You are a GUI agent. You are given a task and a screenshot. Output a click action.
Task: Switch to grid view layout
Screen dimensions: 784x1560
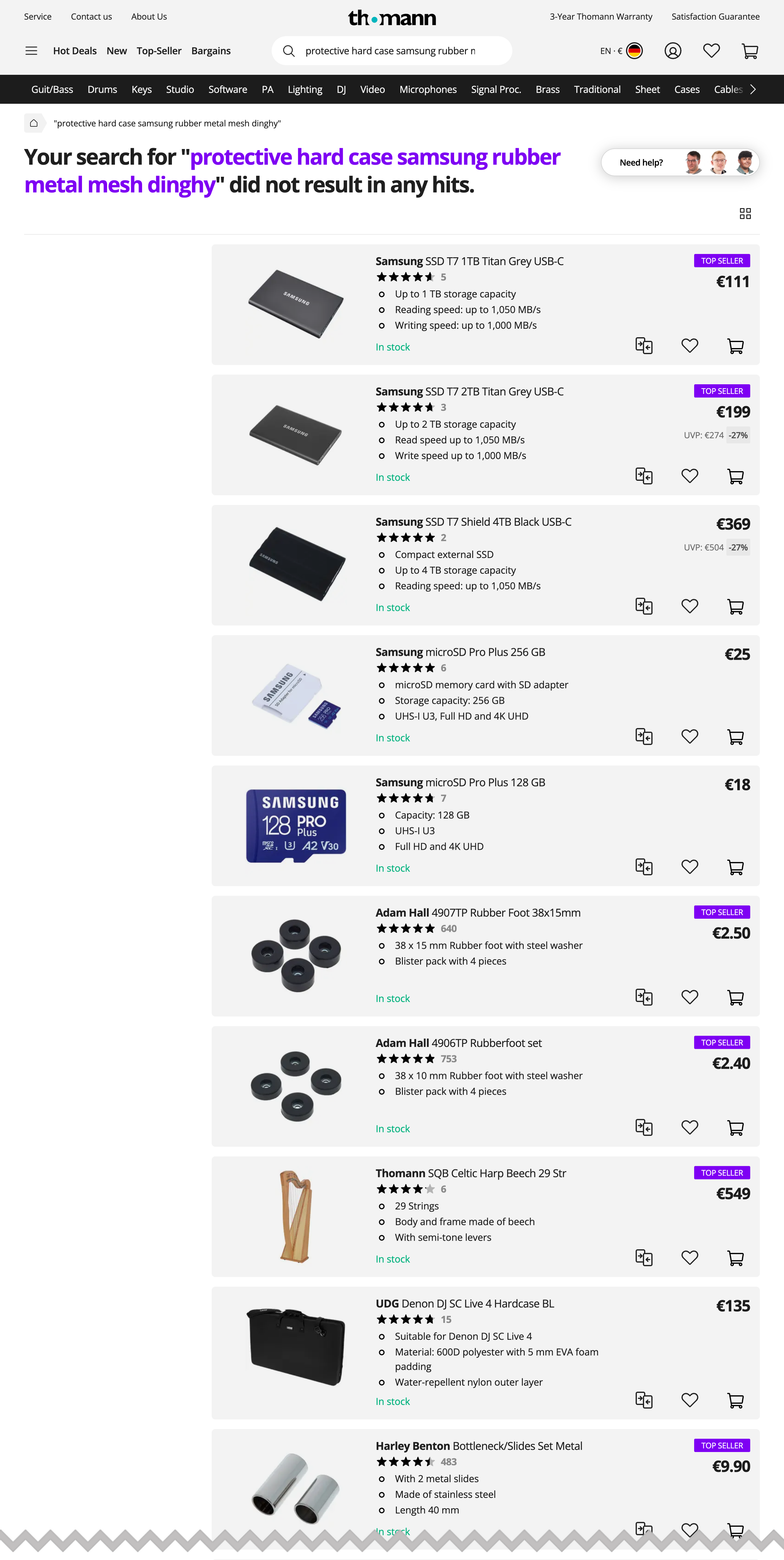tap(745, 214)
